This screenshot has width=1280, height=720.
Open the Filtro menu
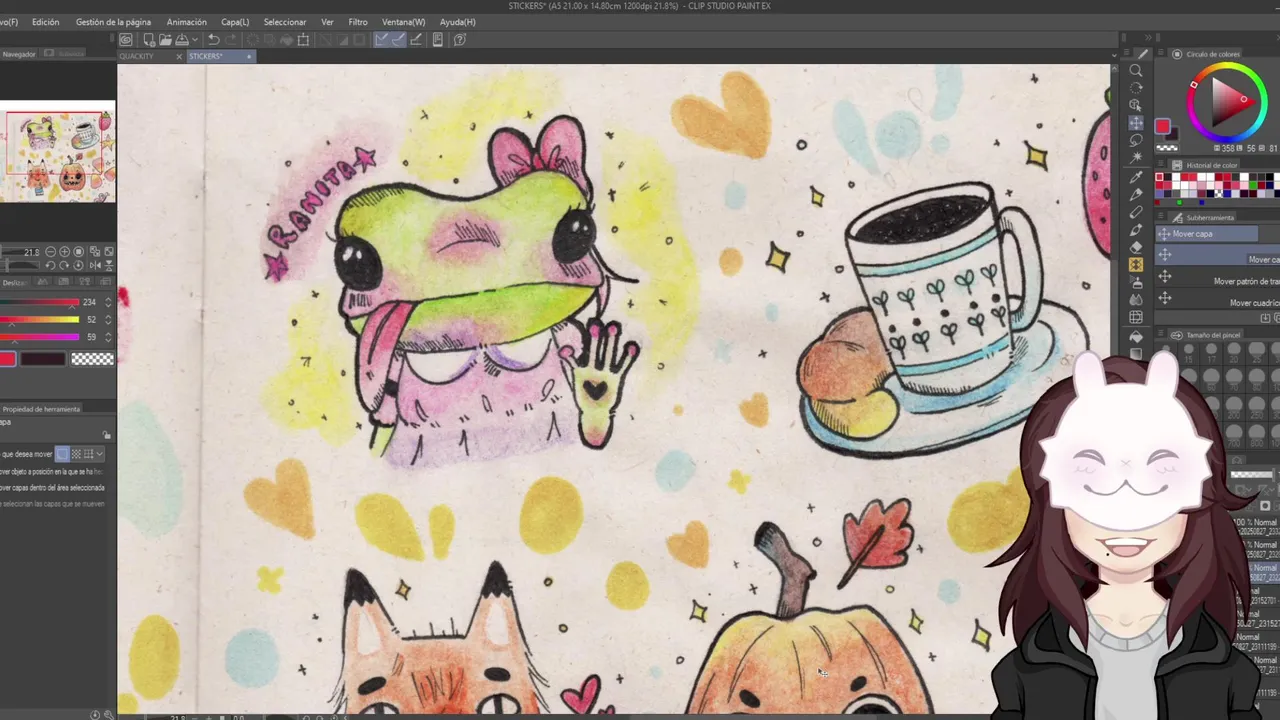pos(358,22)
